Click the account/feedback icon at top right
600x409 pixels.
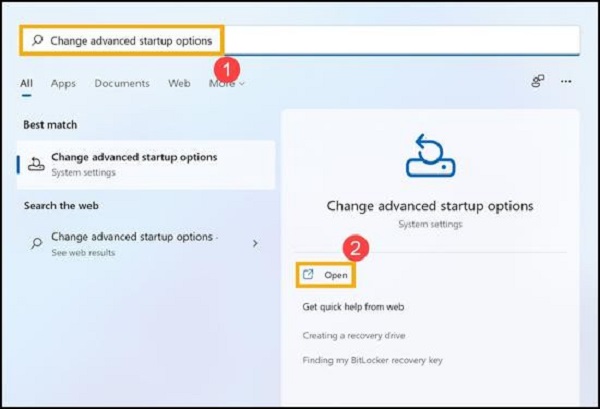click(x=538, y=82)
